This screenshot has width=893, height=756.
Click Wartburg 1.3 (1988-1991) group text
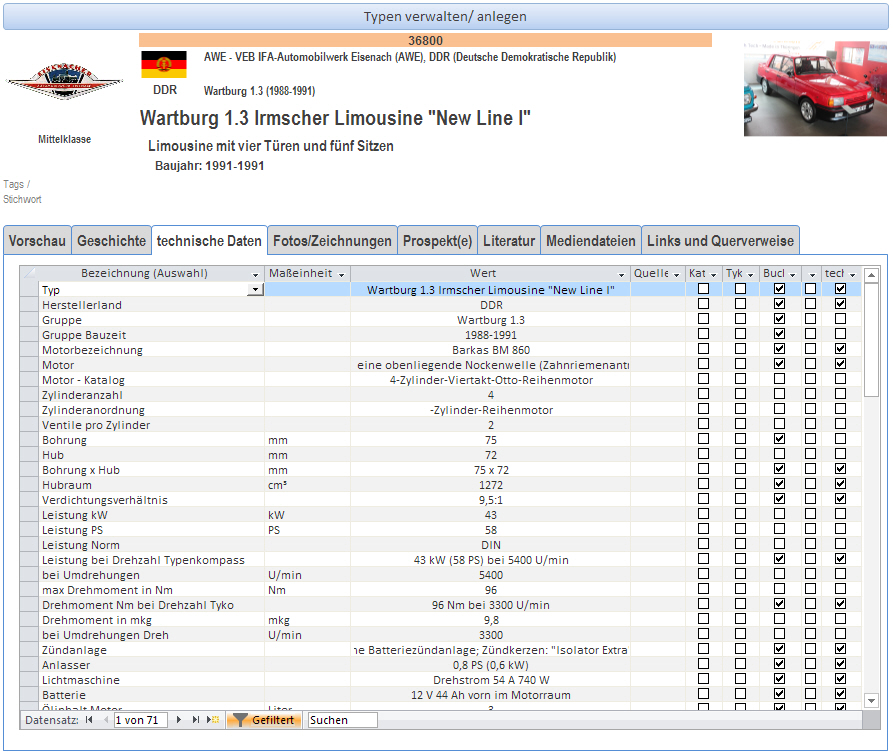259,91
